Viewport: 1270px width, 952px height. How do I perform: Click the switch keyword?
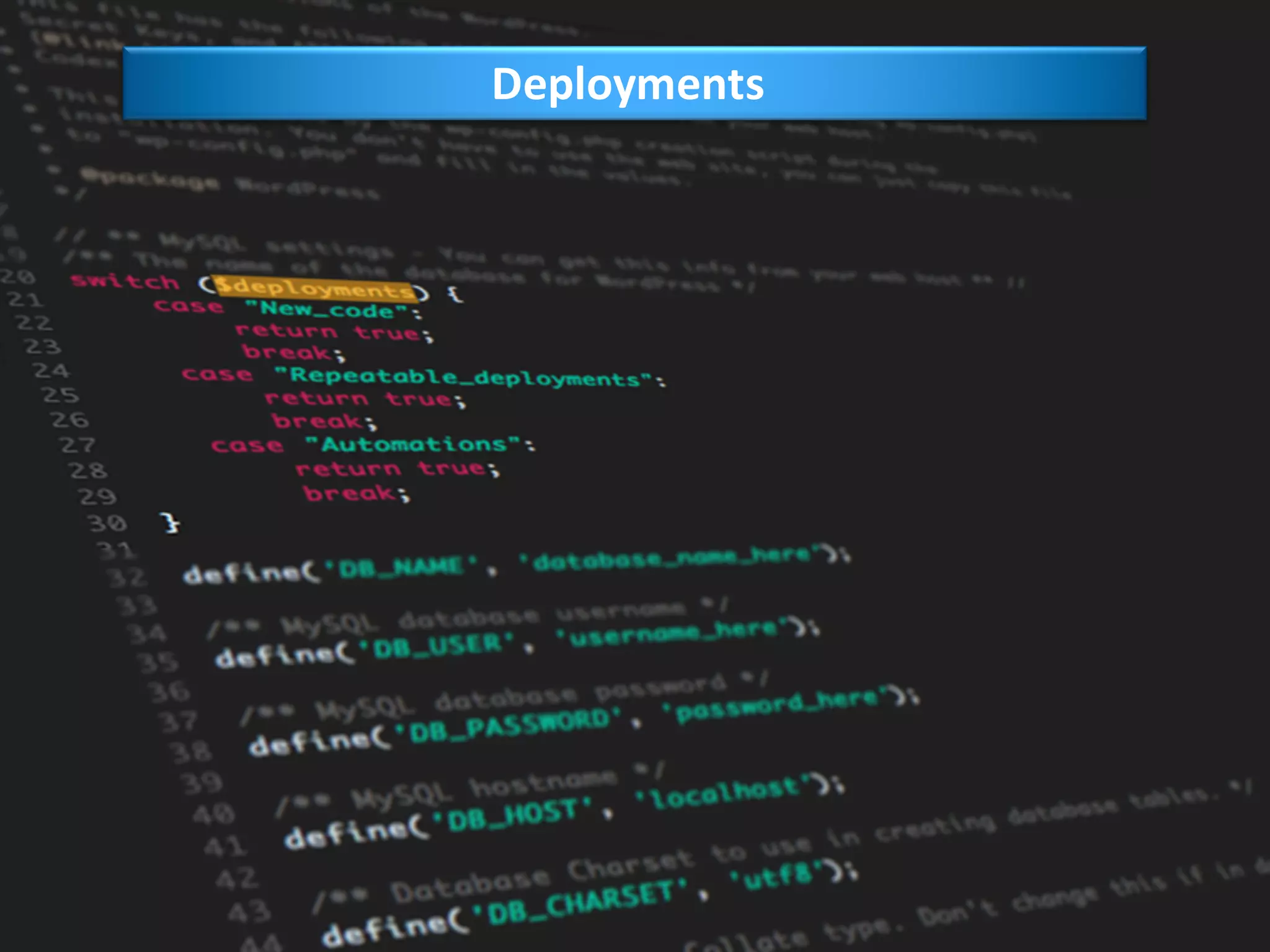125,281
